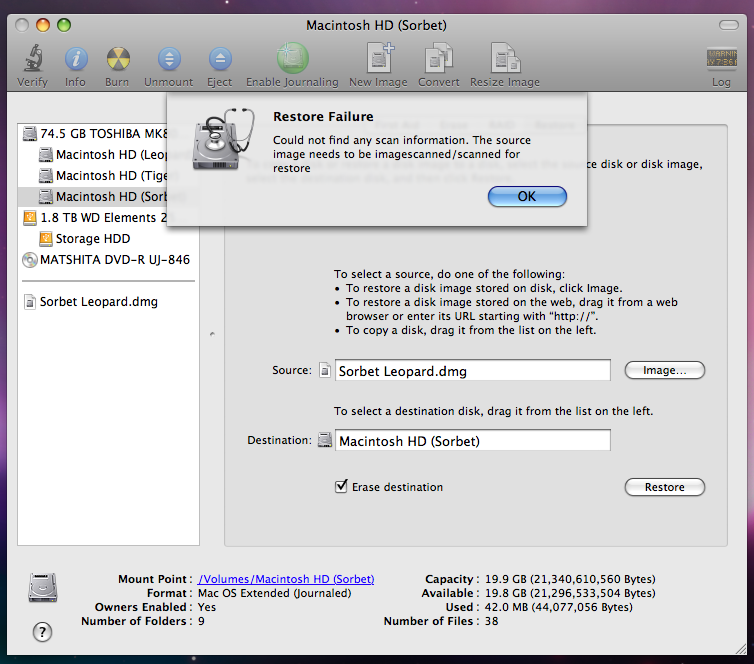Open the Info toolbar icon
754x664 pixels.
(76, 59)
